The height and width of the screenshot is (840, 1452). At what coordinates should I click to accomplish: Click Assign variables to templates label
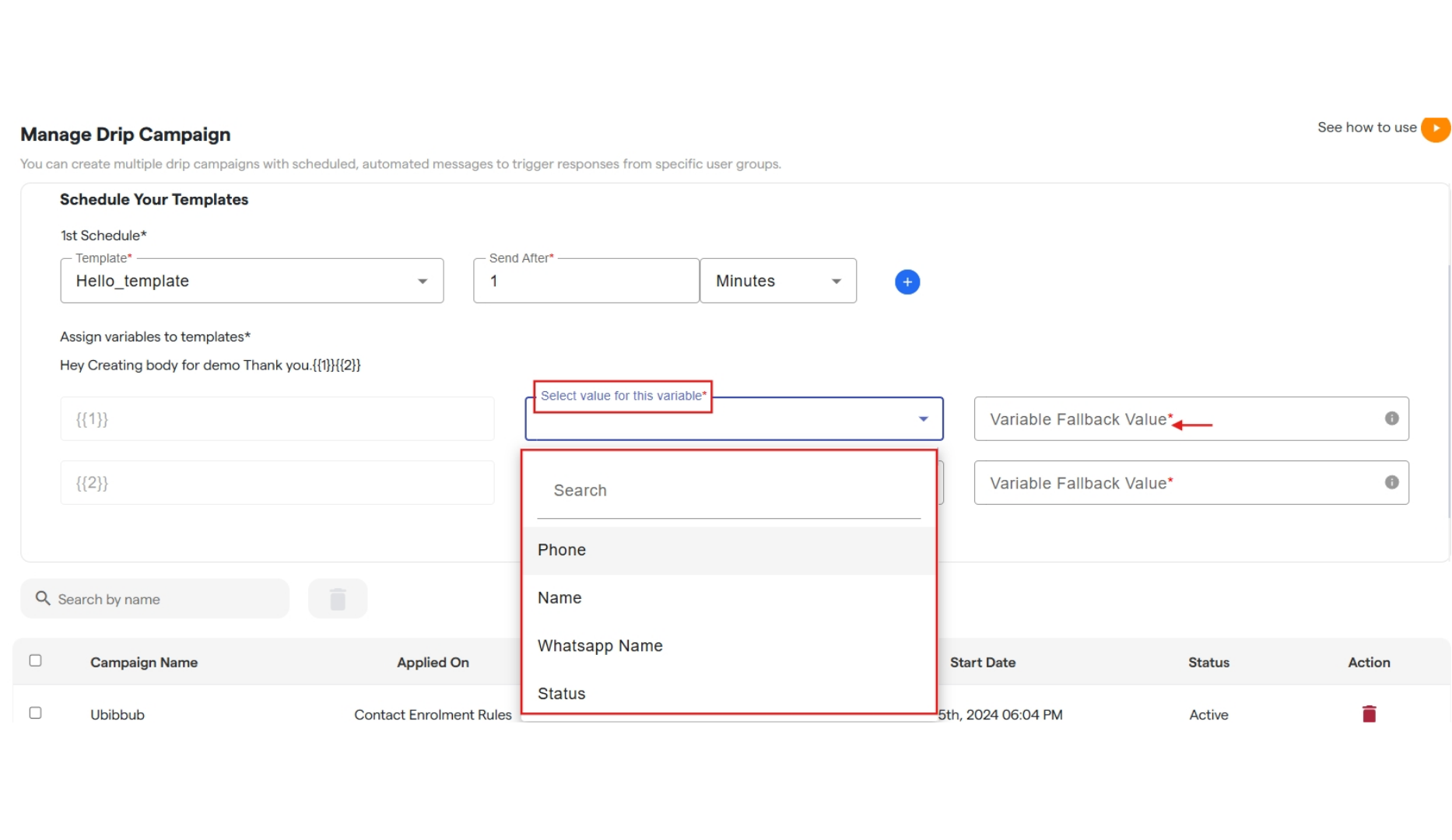point(155,337)
